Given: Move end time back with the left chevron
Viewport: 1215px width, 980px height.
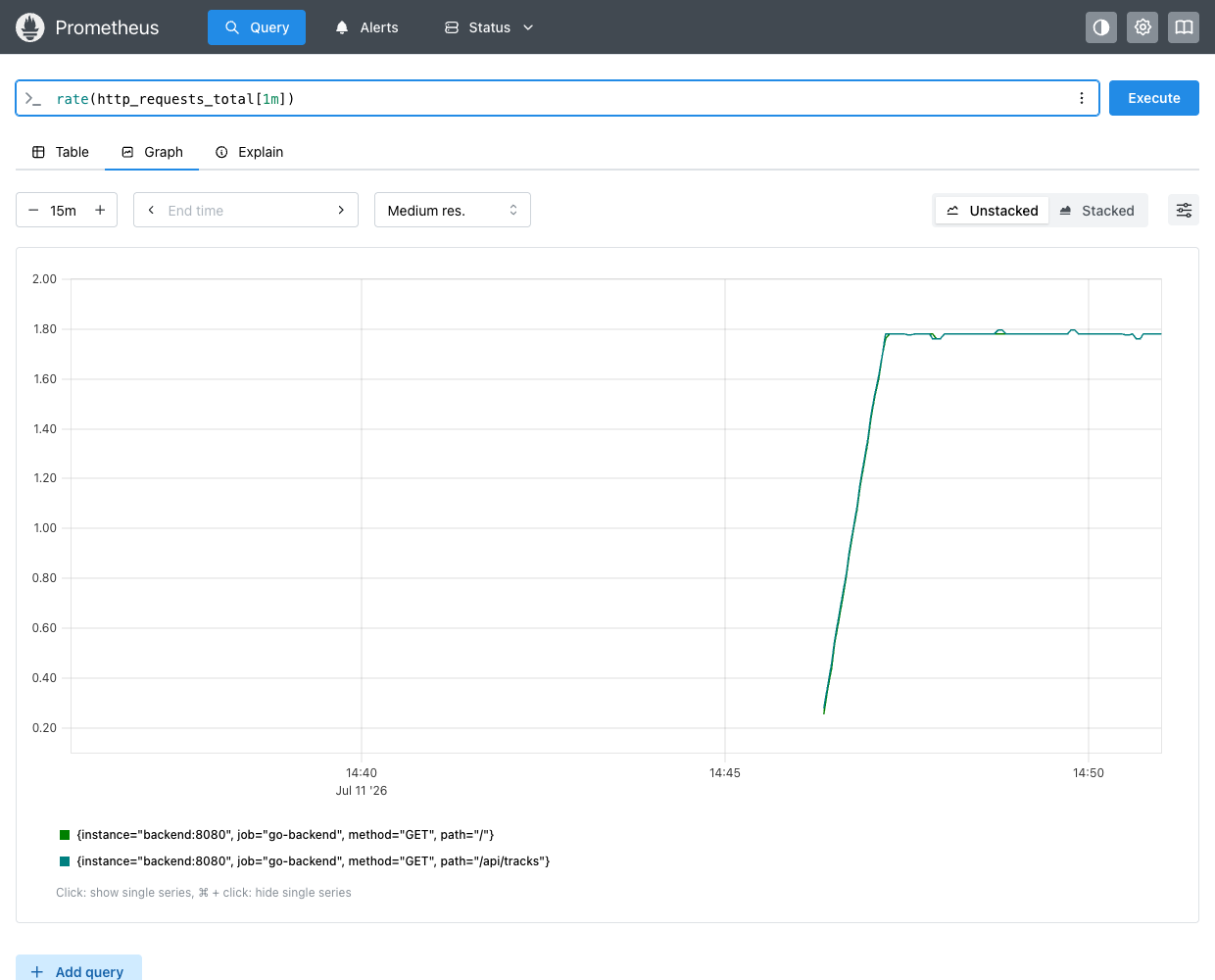Looking at the screenshot, I should click(151, 210).
